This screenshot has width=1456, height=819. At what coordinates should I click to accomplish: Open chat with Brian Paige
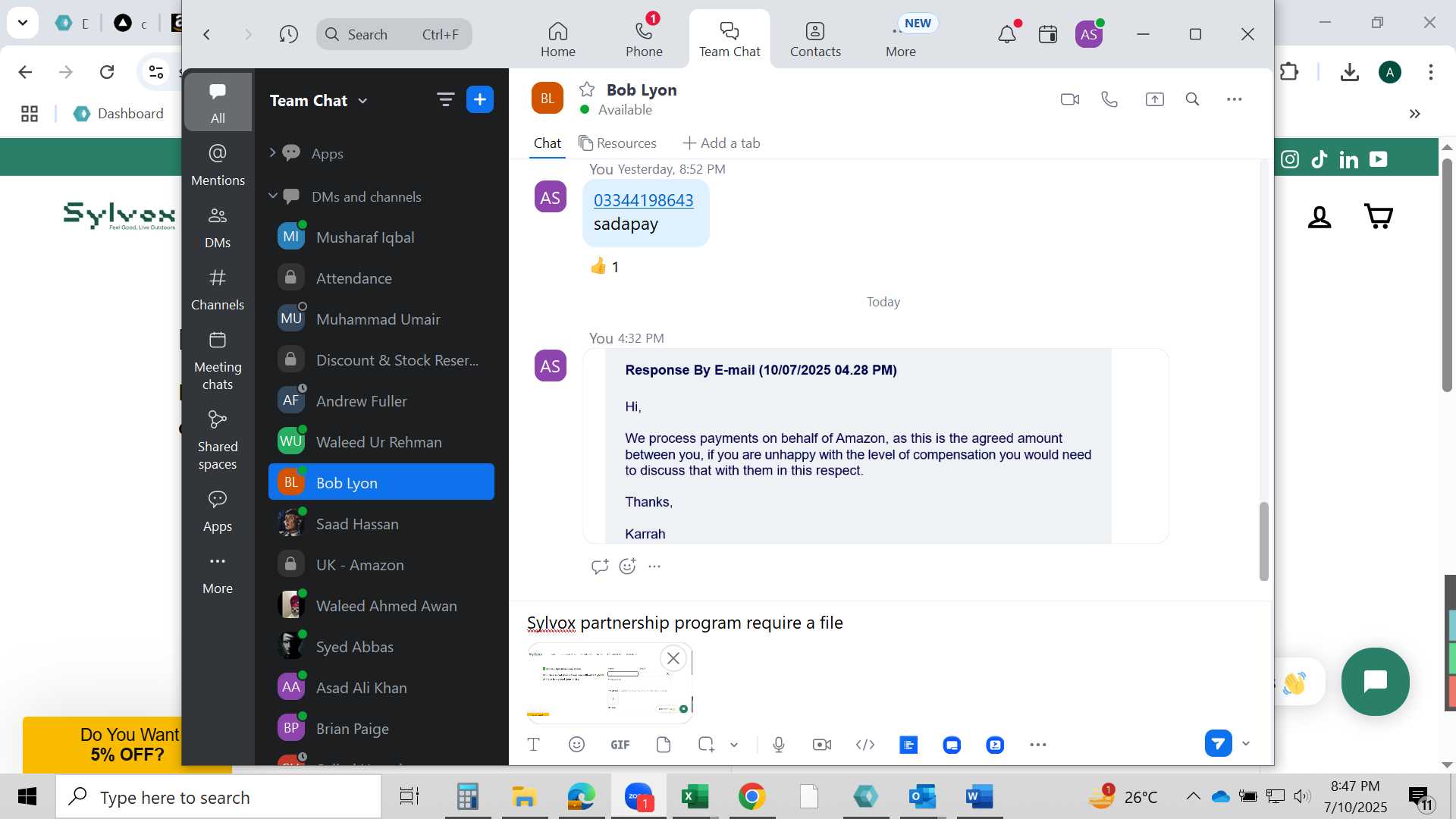[381, 729]
